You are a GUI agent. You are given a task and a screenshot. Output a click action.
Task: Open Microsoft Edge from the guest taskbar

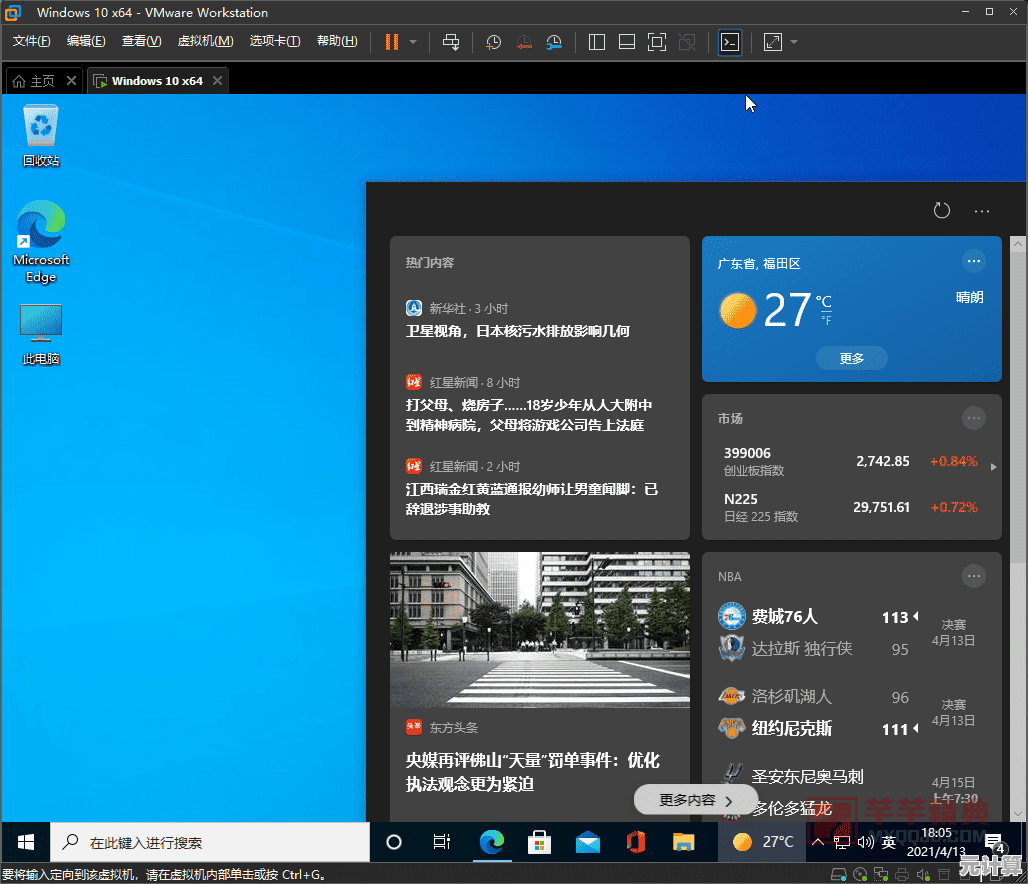click(491, 842)
